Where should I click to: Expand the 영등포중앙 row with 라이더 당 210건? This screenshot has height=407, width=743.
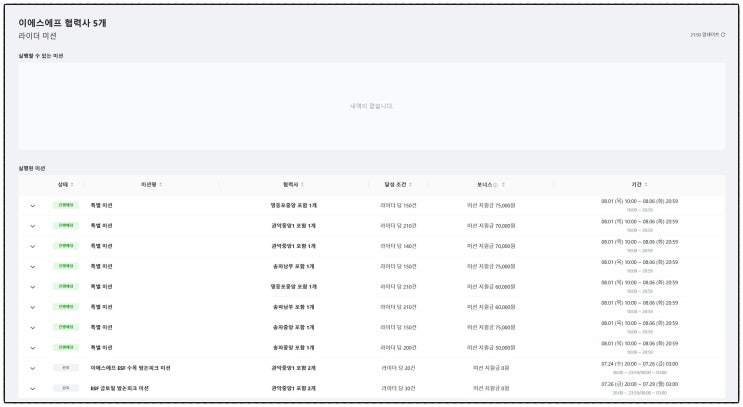tap(33, 287)
